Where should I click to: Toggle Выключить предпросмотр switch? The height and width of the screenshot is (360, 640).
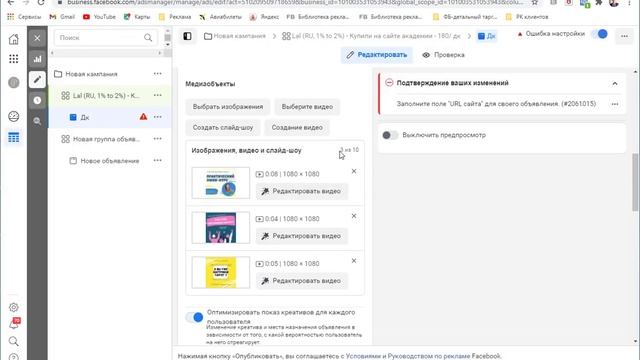pyautogui.click(x=390, y=135)
